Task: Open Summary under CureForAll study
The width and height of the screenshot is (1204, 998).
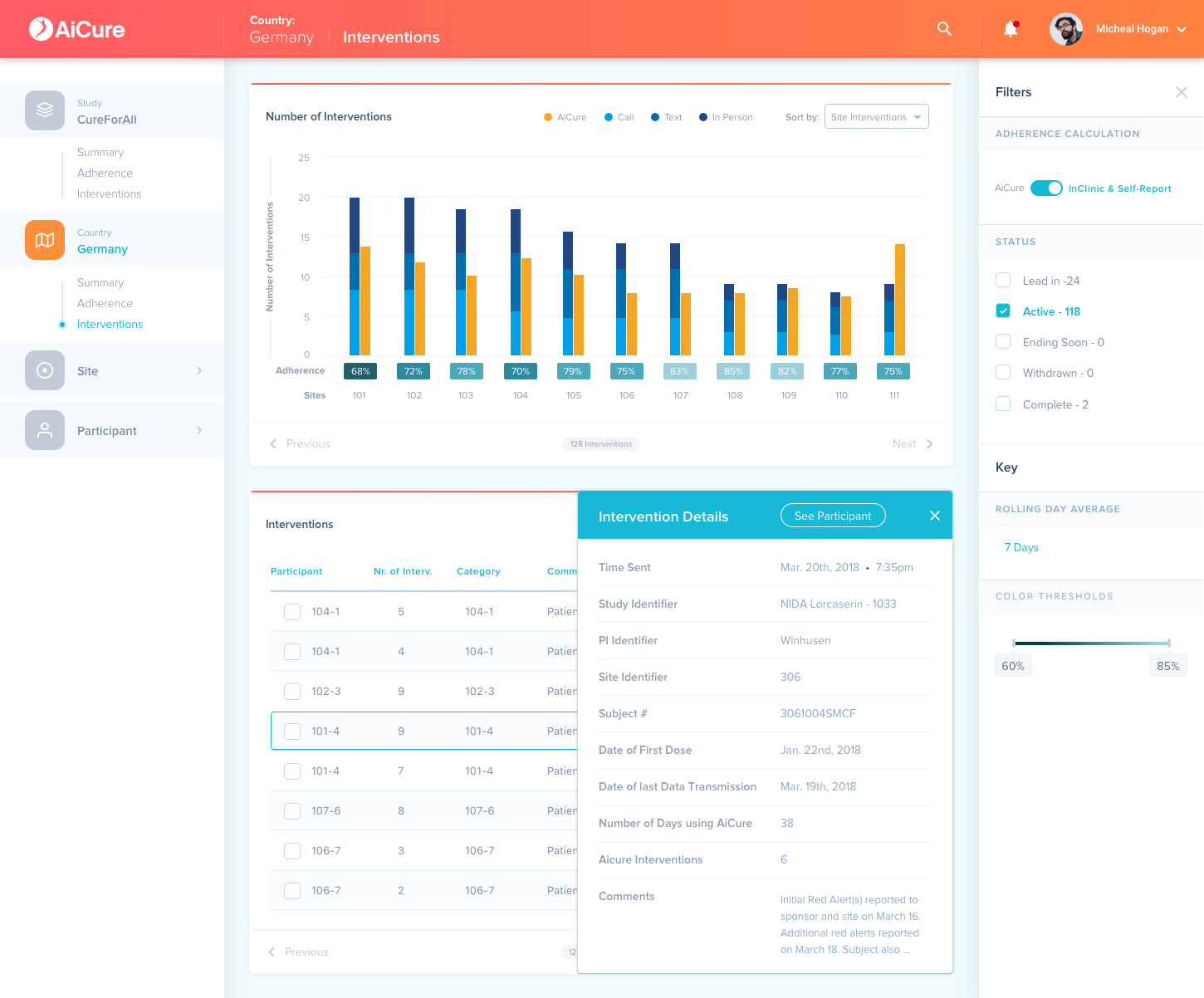Action: (x=100, y=152)
